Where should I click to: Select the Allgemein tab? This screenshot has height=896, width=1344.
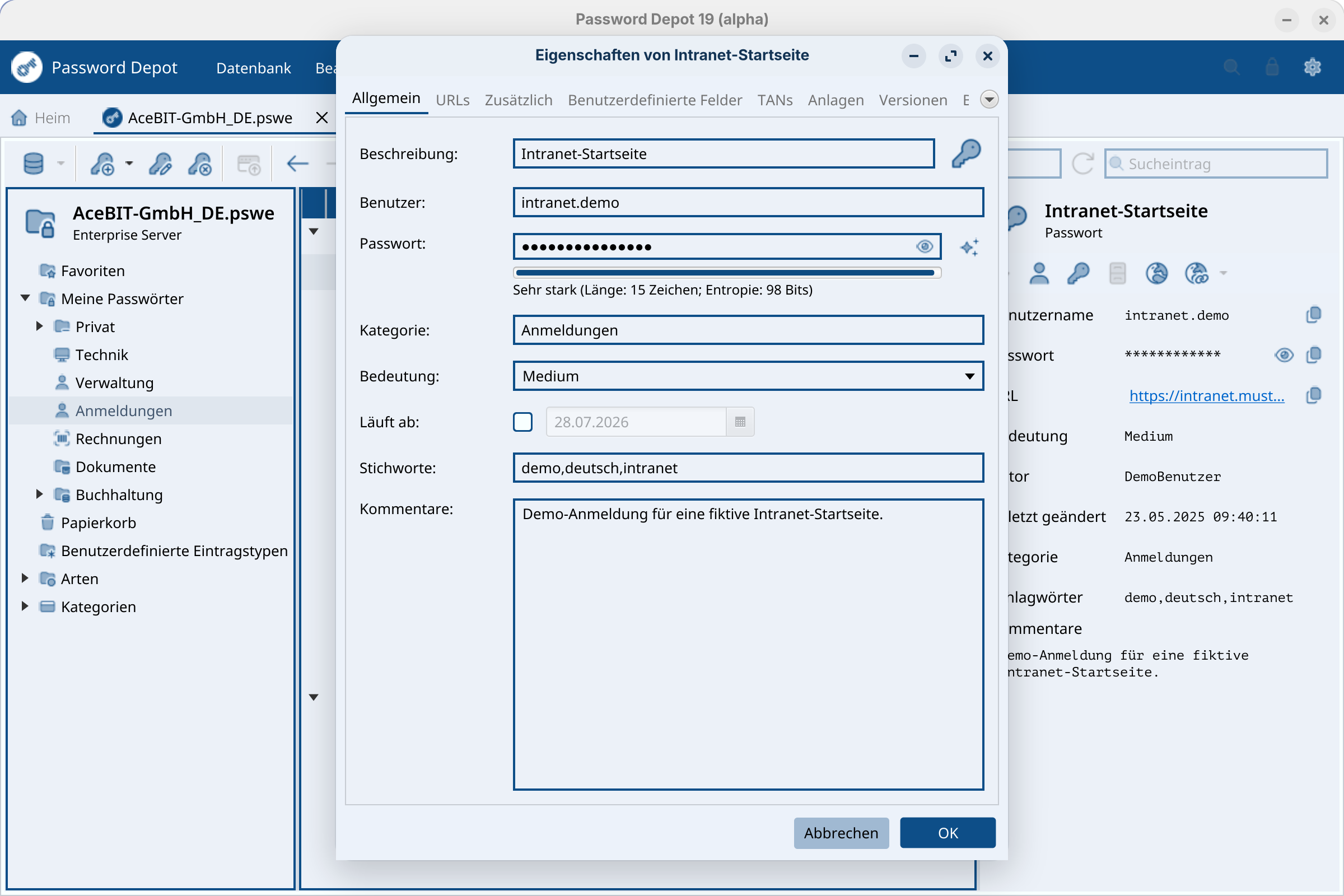pos(386,99)
